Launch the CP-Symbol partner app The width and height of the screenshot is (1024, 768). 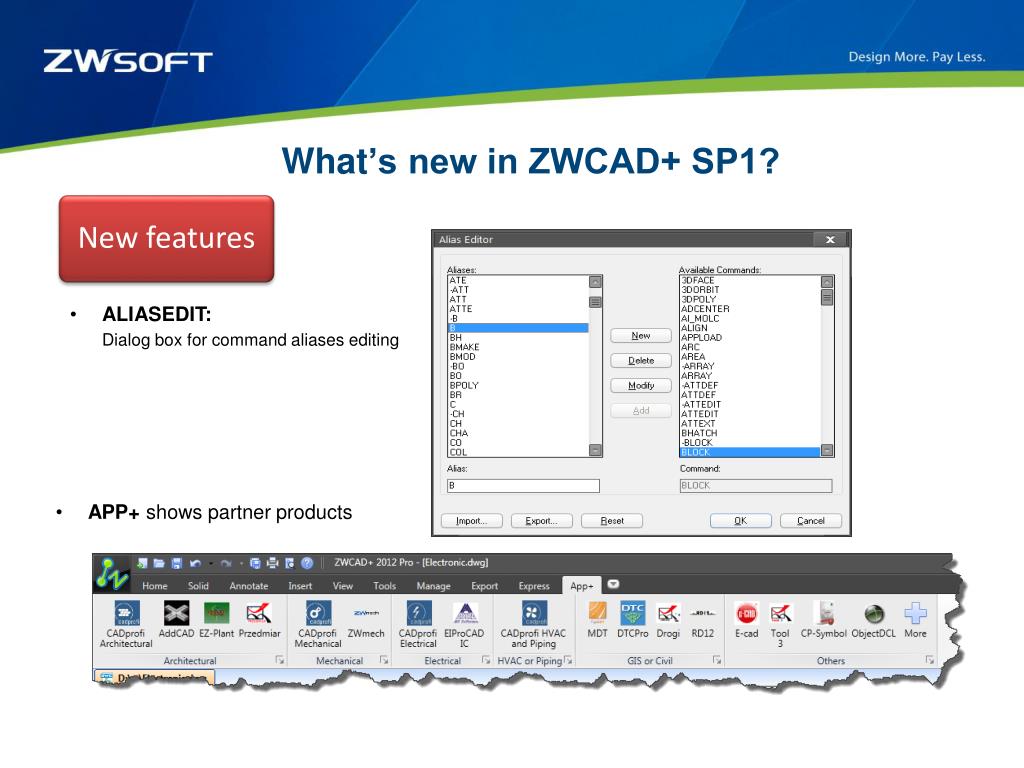824,619
